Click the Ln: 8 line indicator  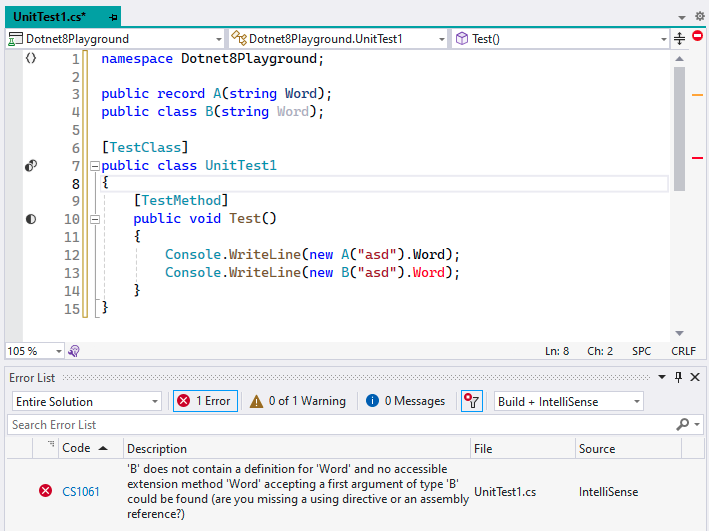[557, 351]
